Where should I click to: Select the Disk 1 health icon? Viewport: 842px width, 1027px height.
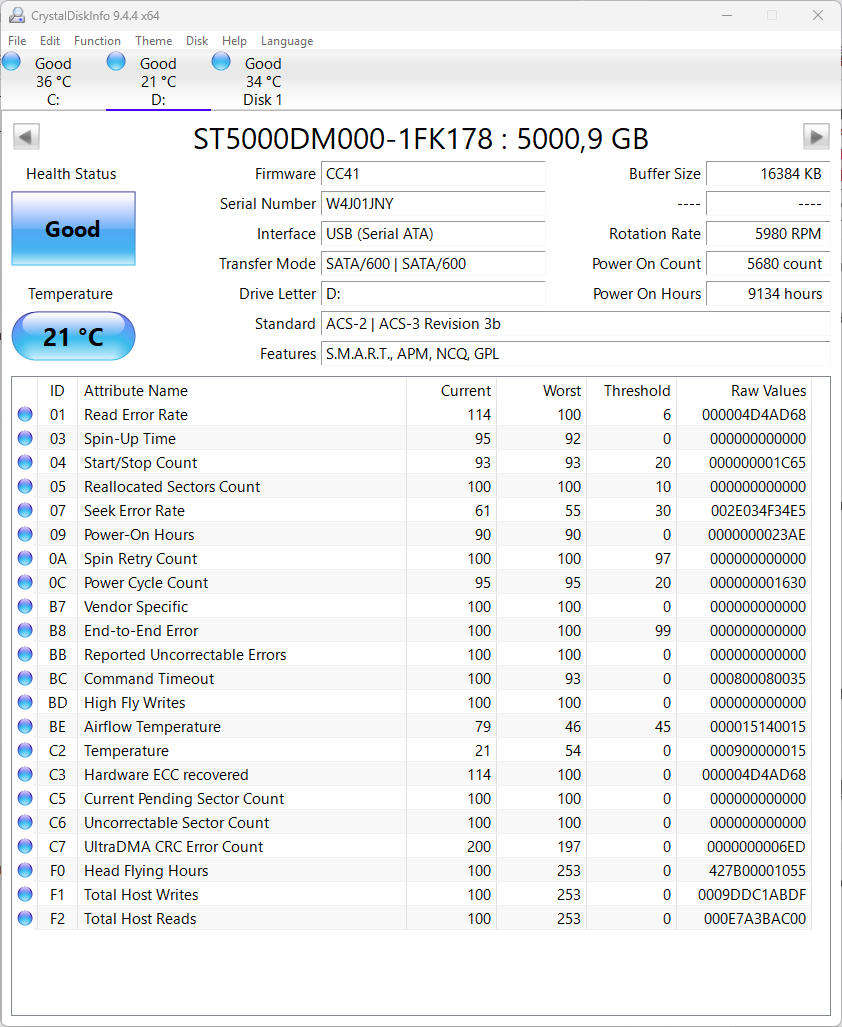click(220, 61)
